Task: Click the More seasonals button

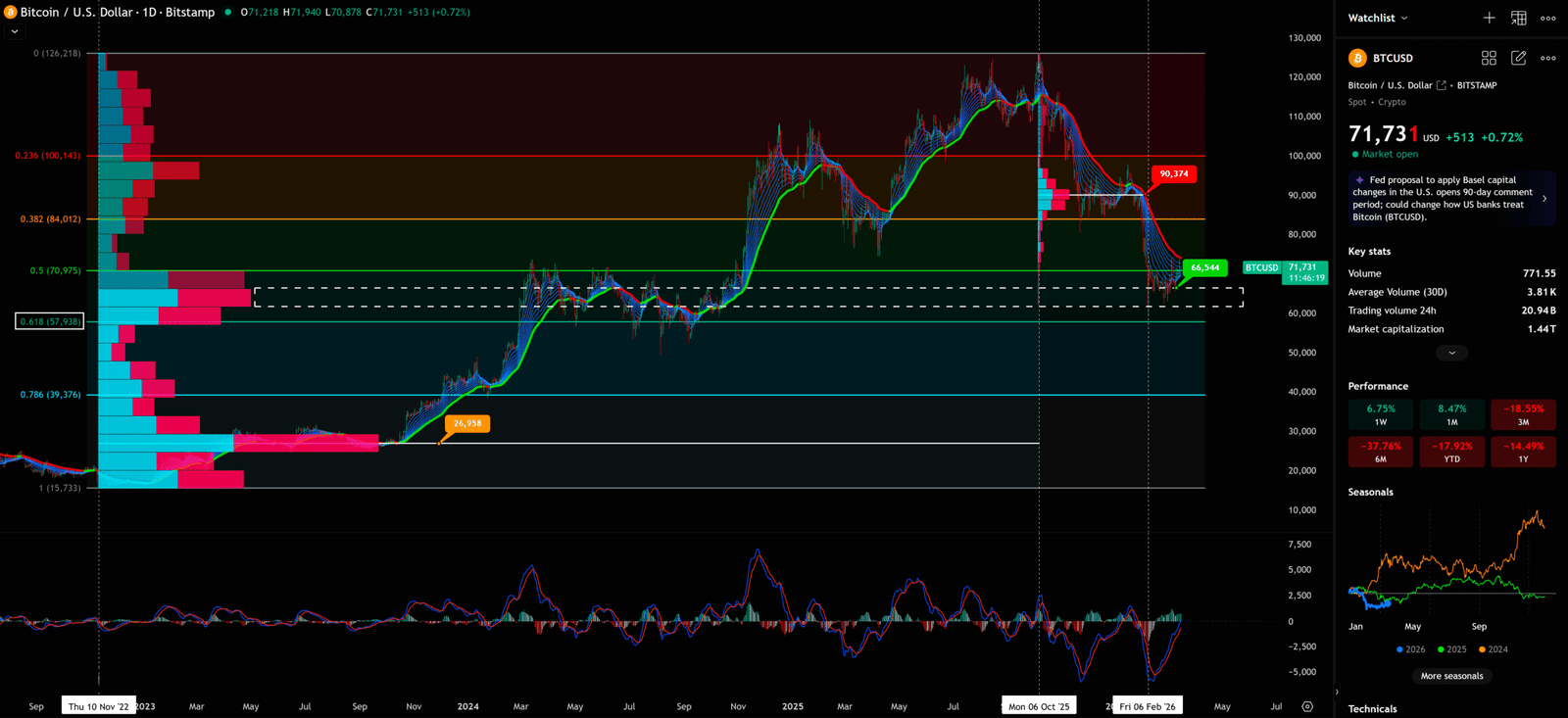Action: 1451,676
